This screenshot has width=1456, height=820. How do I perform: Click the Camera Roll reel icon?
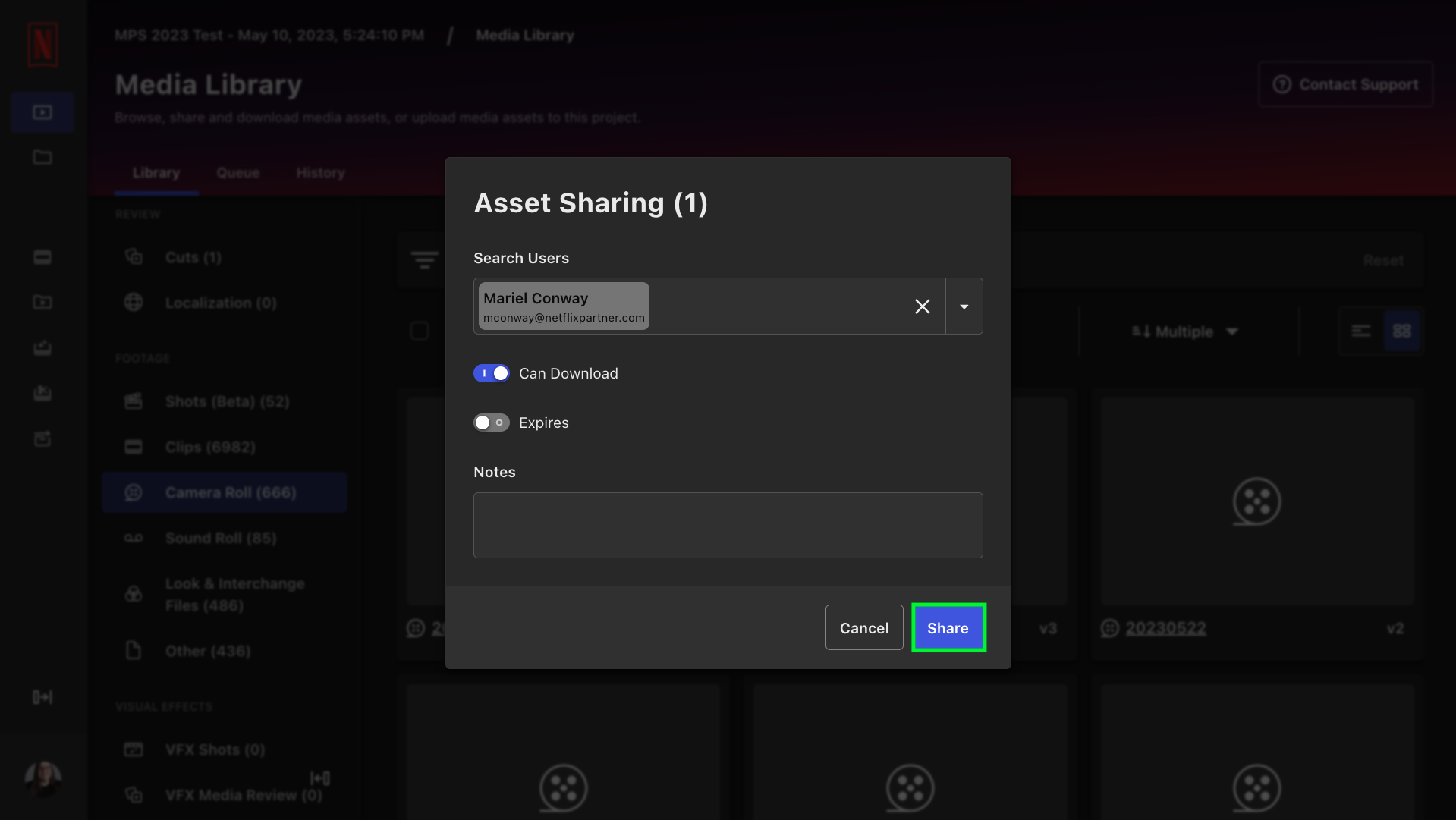point(134,492)
